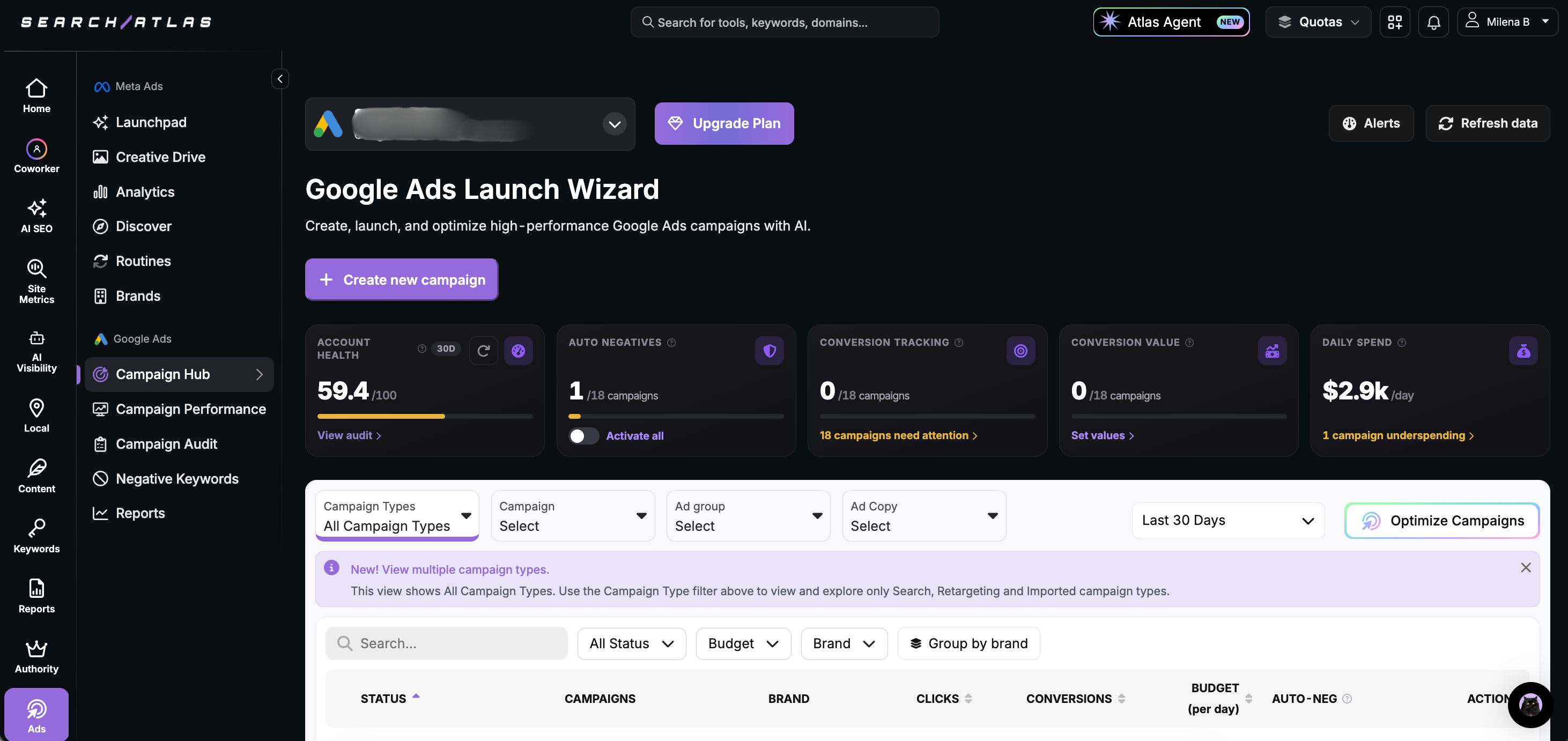Viewport: 1568px width, 741px height.
Task: Open the Campaign select dropdown
Action: click(573, 516)
